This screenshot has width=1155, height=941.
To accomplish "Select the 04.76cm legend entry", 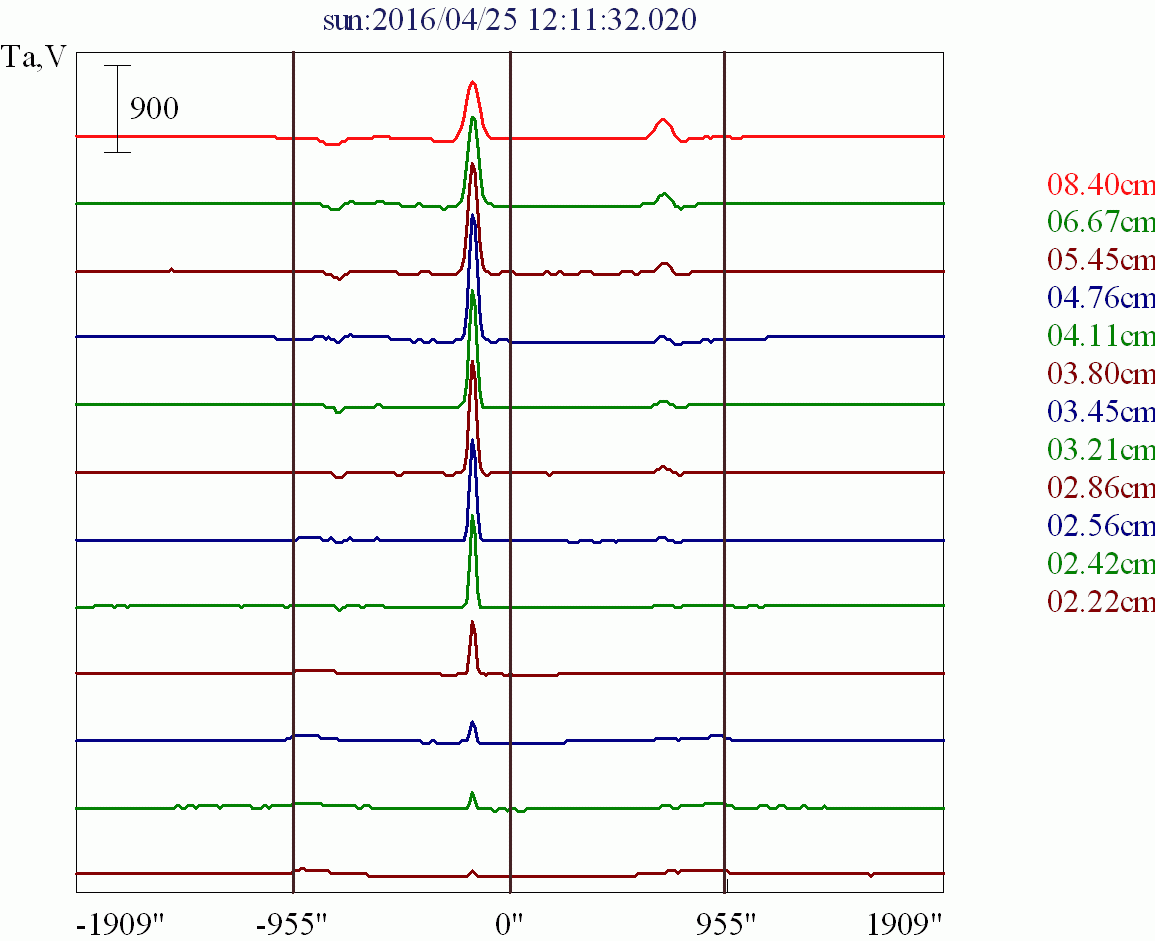I will tap(1100, 298).
